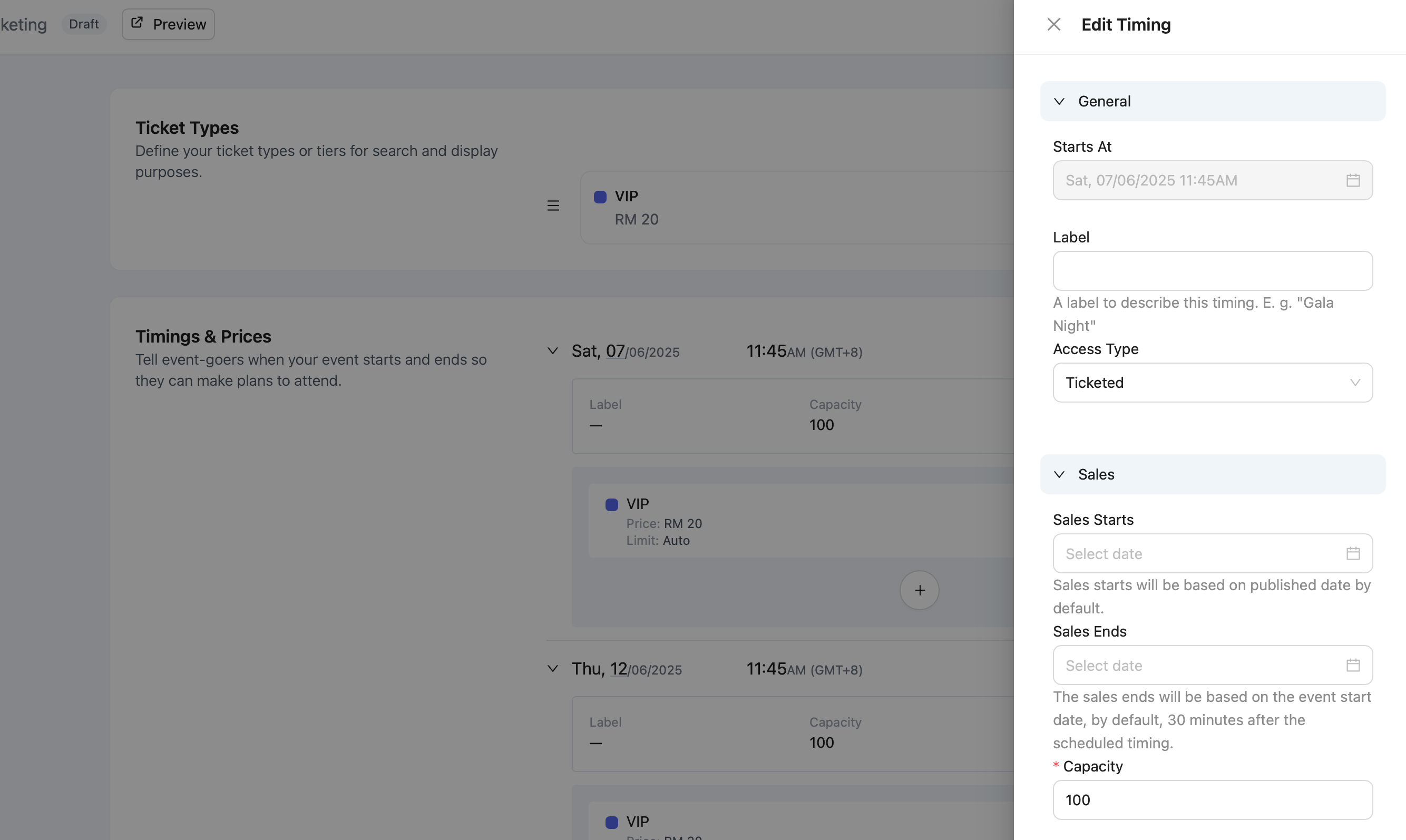
Task: Open Sales Ends calendar icon
Action: [1352, 665]
